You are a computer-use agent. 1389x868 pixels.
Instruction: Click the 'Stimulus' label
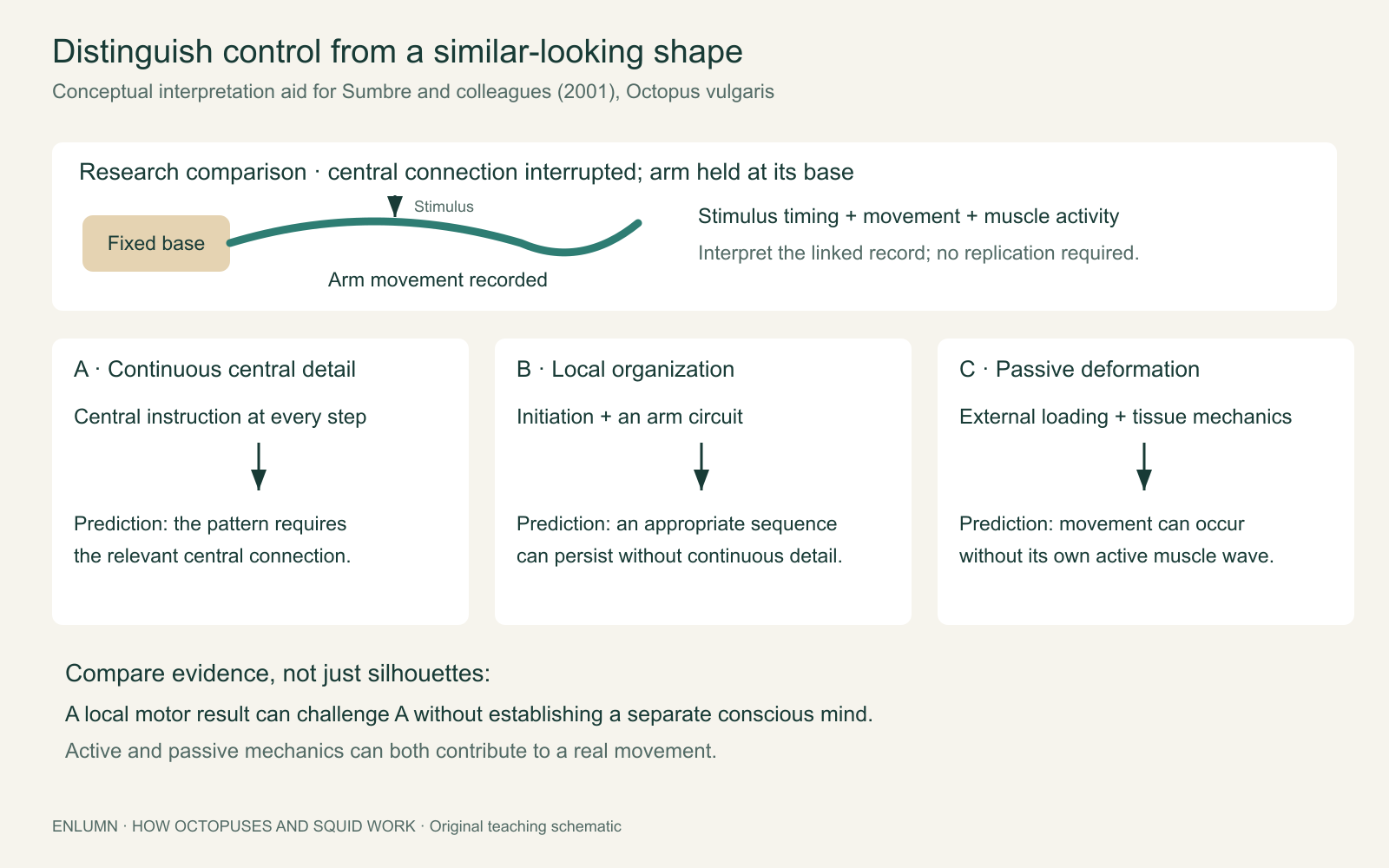pos(444,207)
